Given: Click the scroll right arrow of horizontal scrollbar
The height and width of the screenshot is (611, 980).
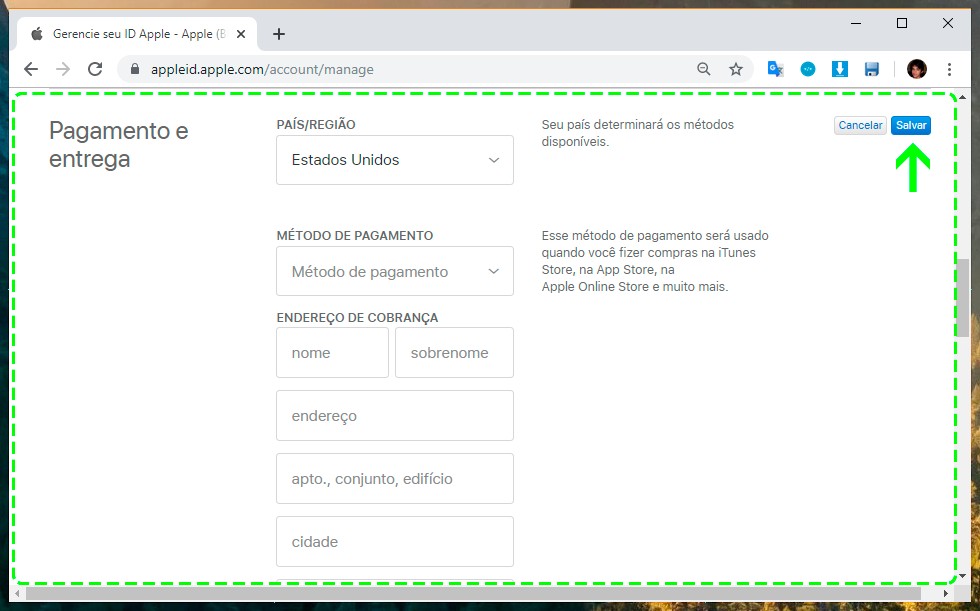Looking at the screenshot, I should [x=946, y=592].
